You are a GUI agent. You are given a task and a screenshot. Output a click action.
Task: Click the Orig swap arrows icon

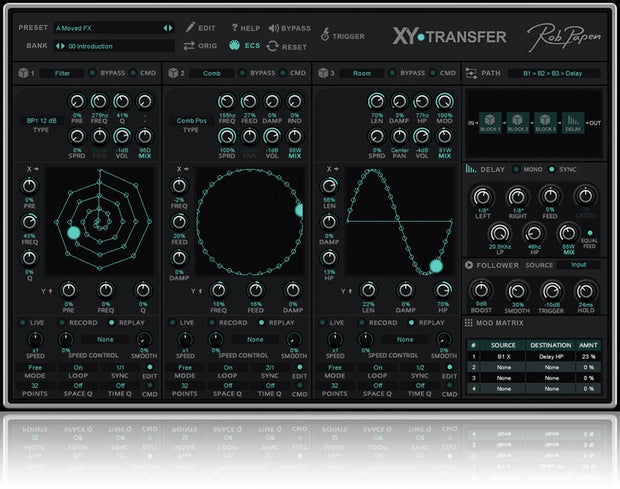click(x=189, y=46)
